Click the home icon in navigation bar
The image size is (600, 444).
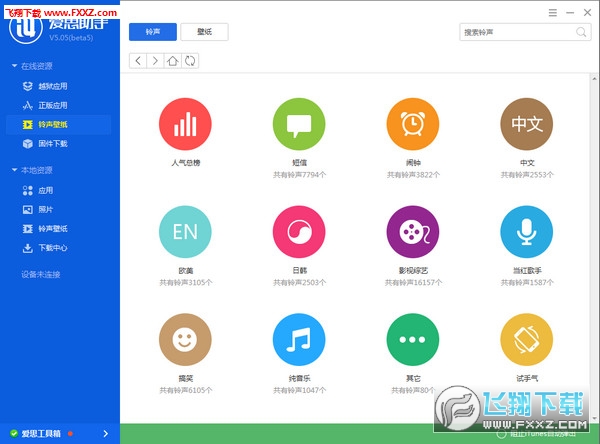pos(172,61)
